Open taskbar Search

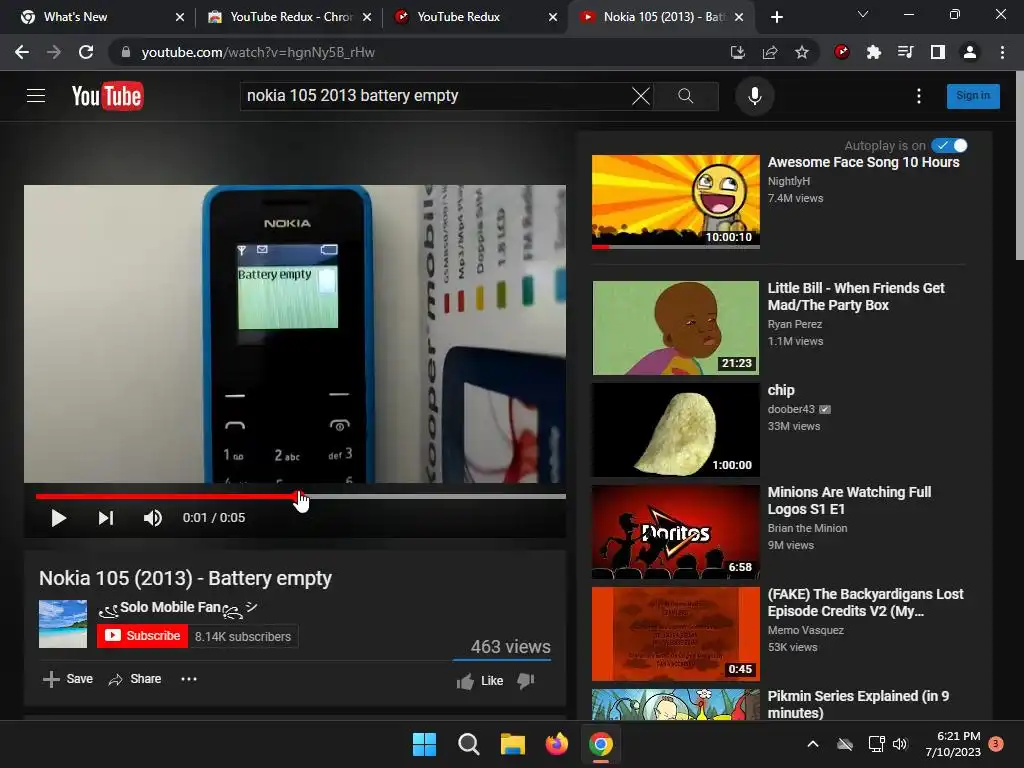[468, 744]
